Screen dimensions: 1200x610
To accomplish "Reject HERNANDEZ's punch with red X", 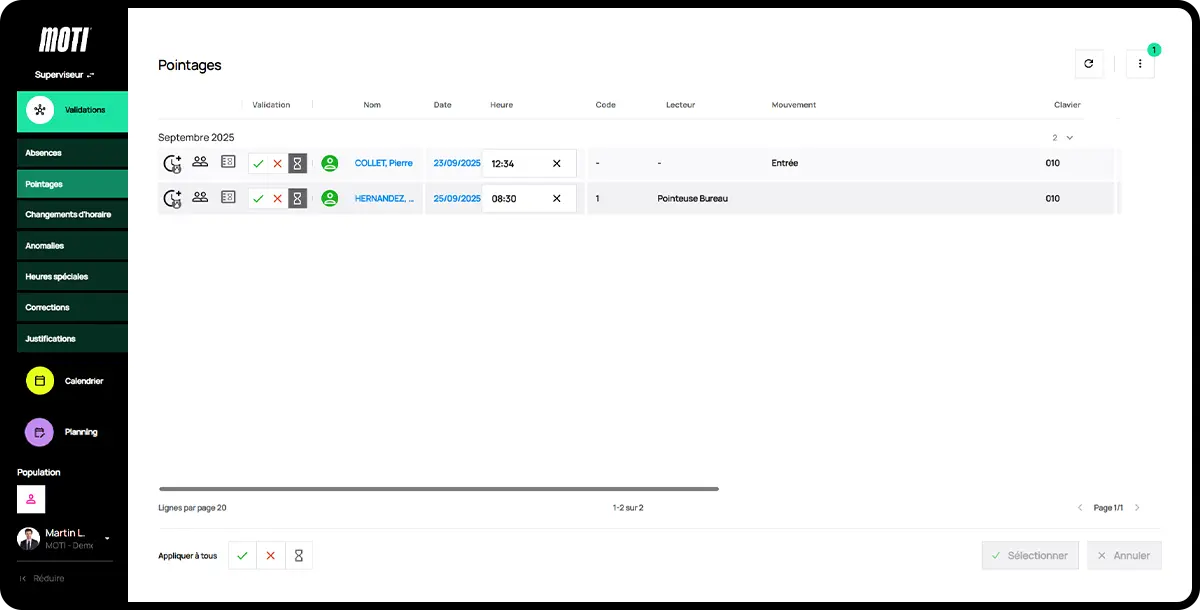I will pyautogui.click(x=277, y=198).
